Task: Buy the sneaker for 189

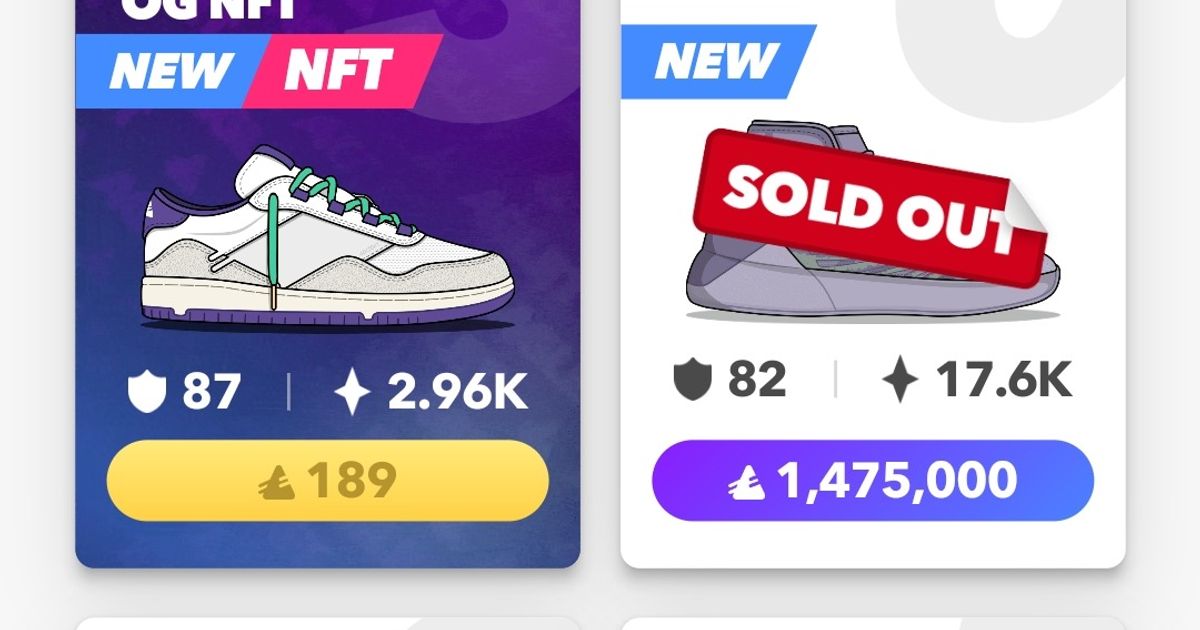Action: (327, 481)
